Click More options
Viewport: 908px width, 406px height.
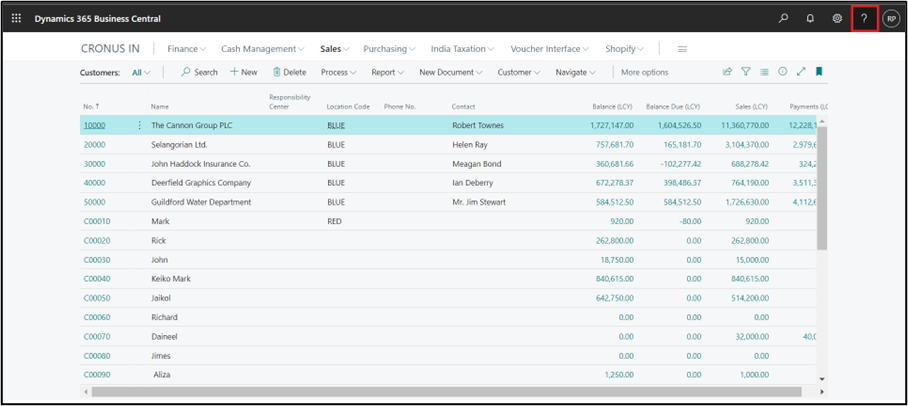click(x=645, y=72)
